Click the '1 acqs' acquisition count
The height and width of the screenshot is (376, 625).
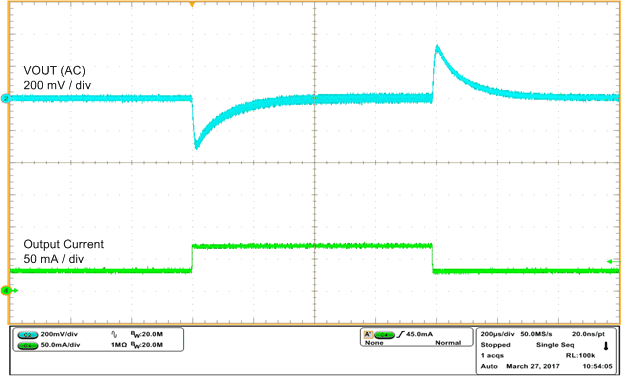point(492,356)
